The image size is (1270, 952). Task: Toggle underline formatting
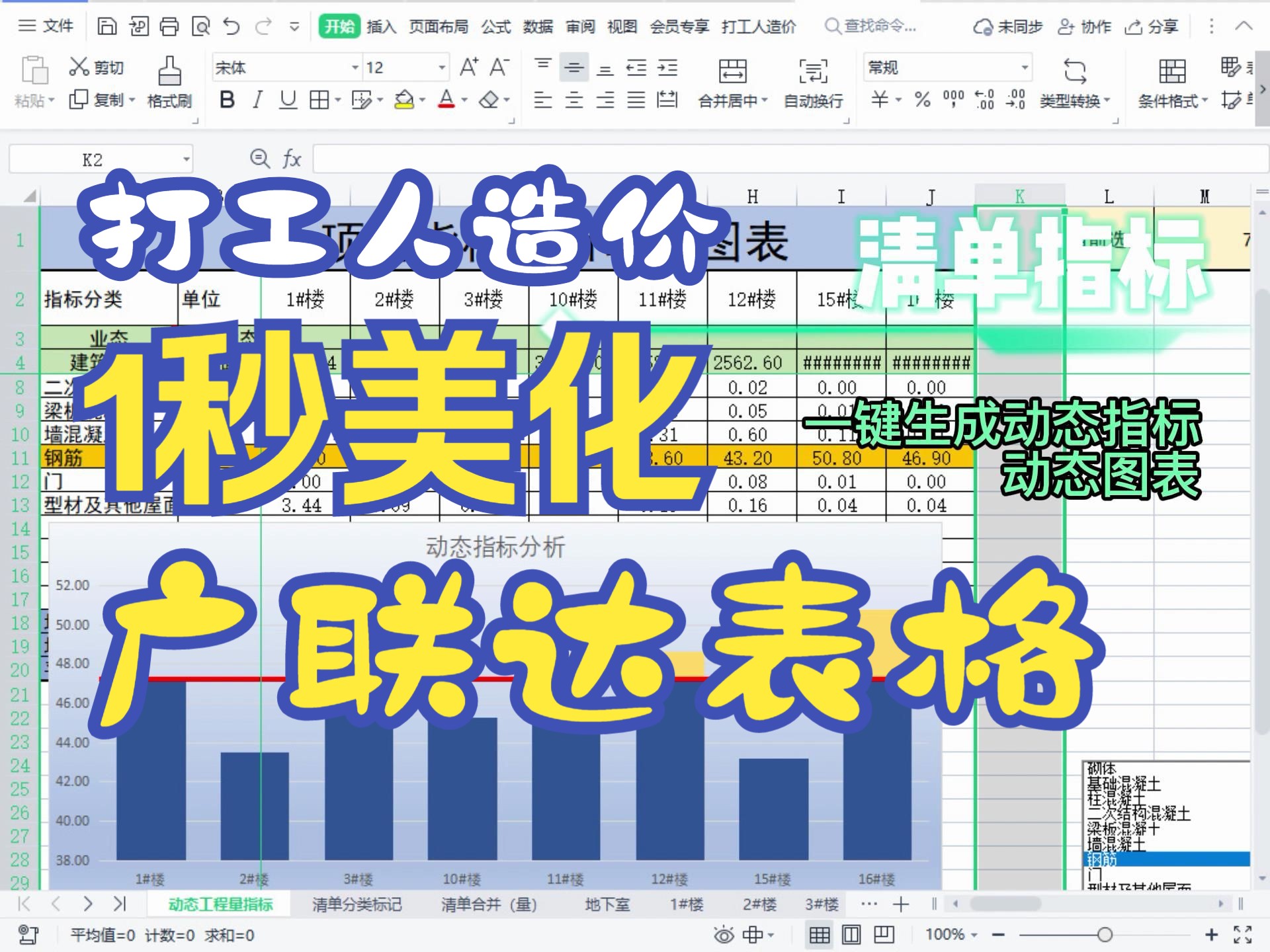(x=287, y=100)
